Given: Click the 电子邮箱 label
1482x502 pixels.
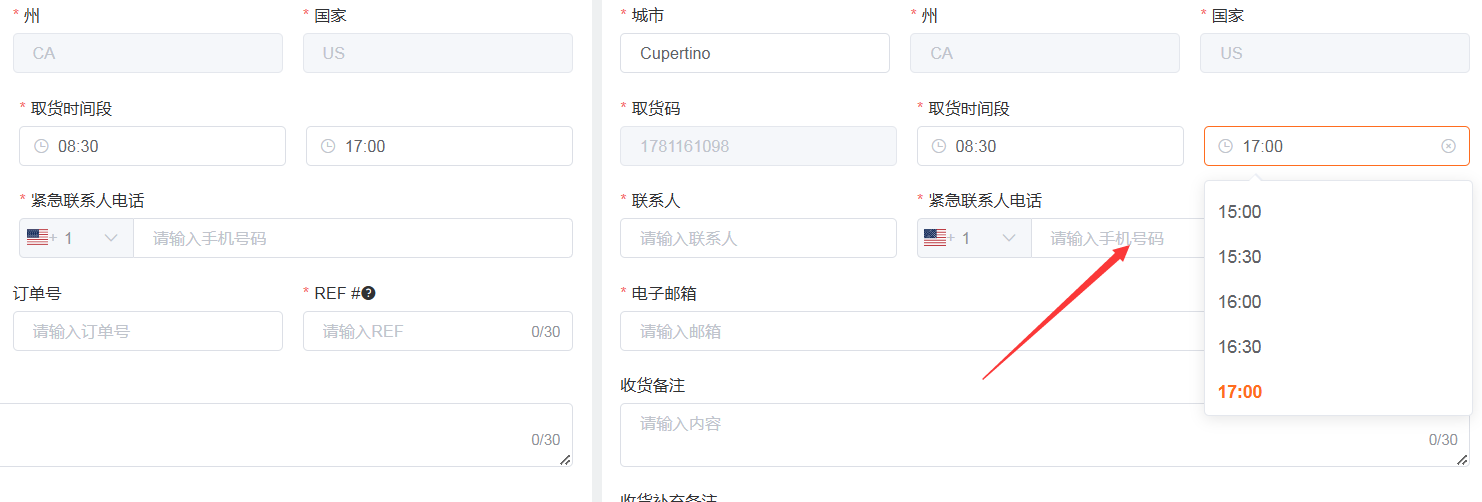Looking at the screenshot, I should tap(664, 293).
